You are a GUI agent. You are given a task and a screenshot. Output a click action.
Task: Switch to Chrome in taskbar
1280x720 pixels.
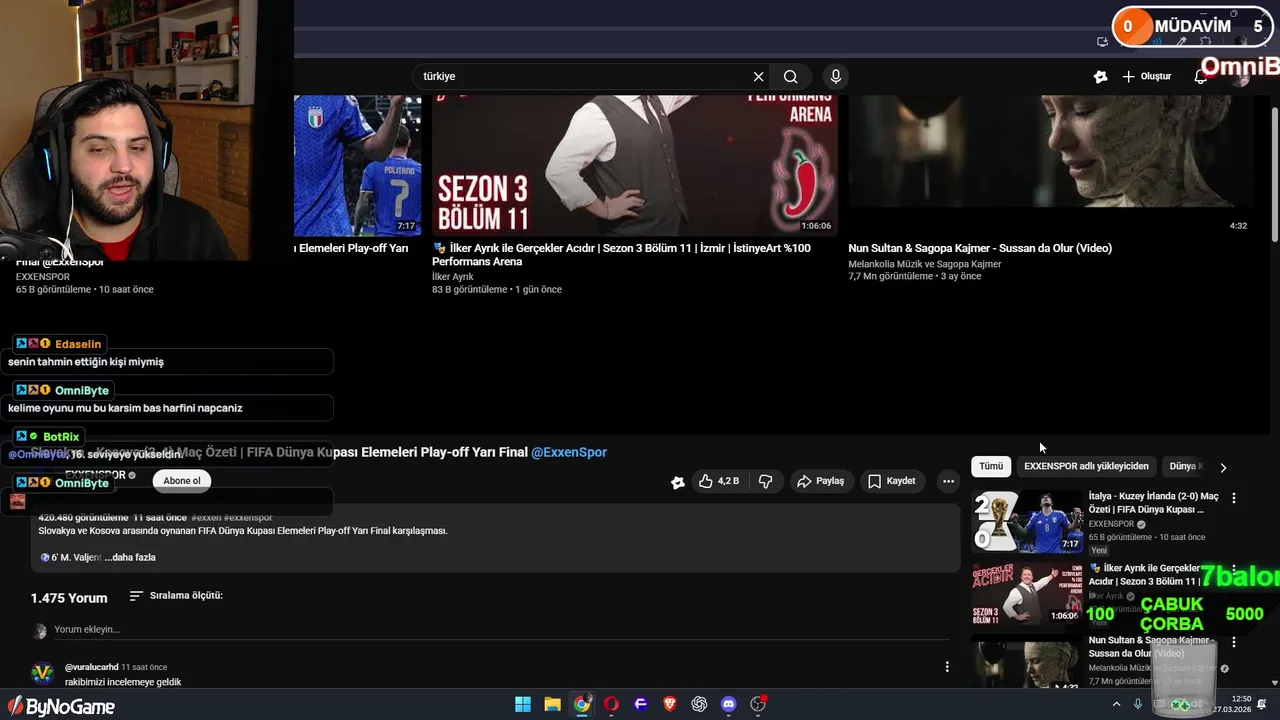pyautogui.click(x=582, y=705)
